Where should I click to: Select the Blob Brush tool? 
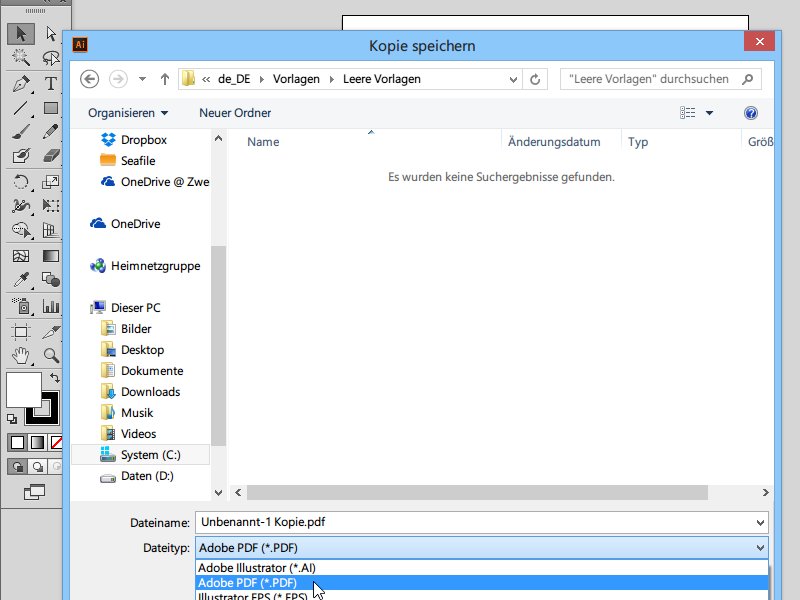coord(21,156)
